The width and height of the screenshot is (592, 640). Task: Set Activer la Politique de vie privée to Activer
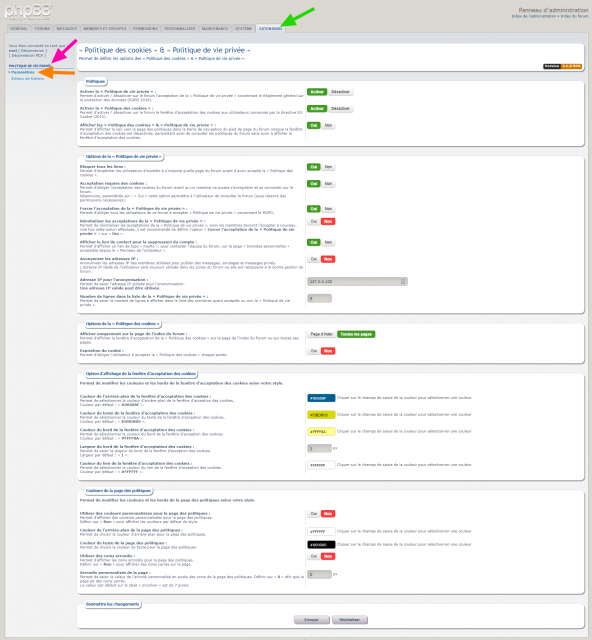[317, 92]
